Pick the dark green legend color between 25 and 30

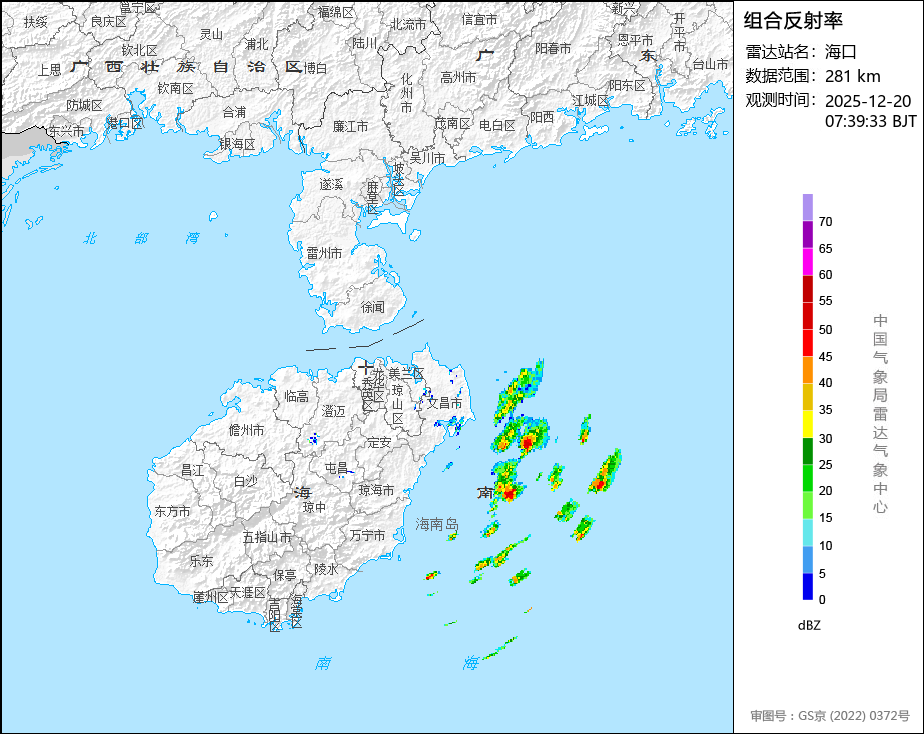tap(807, 451)
